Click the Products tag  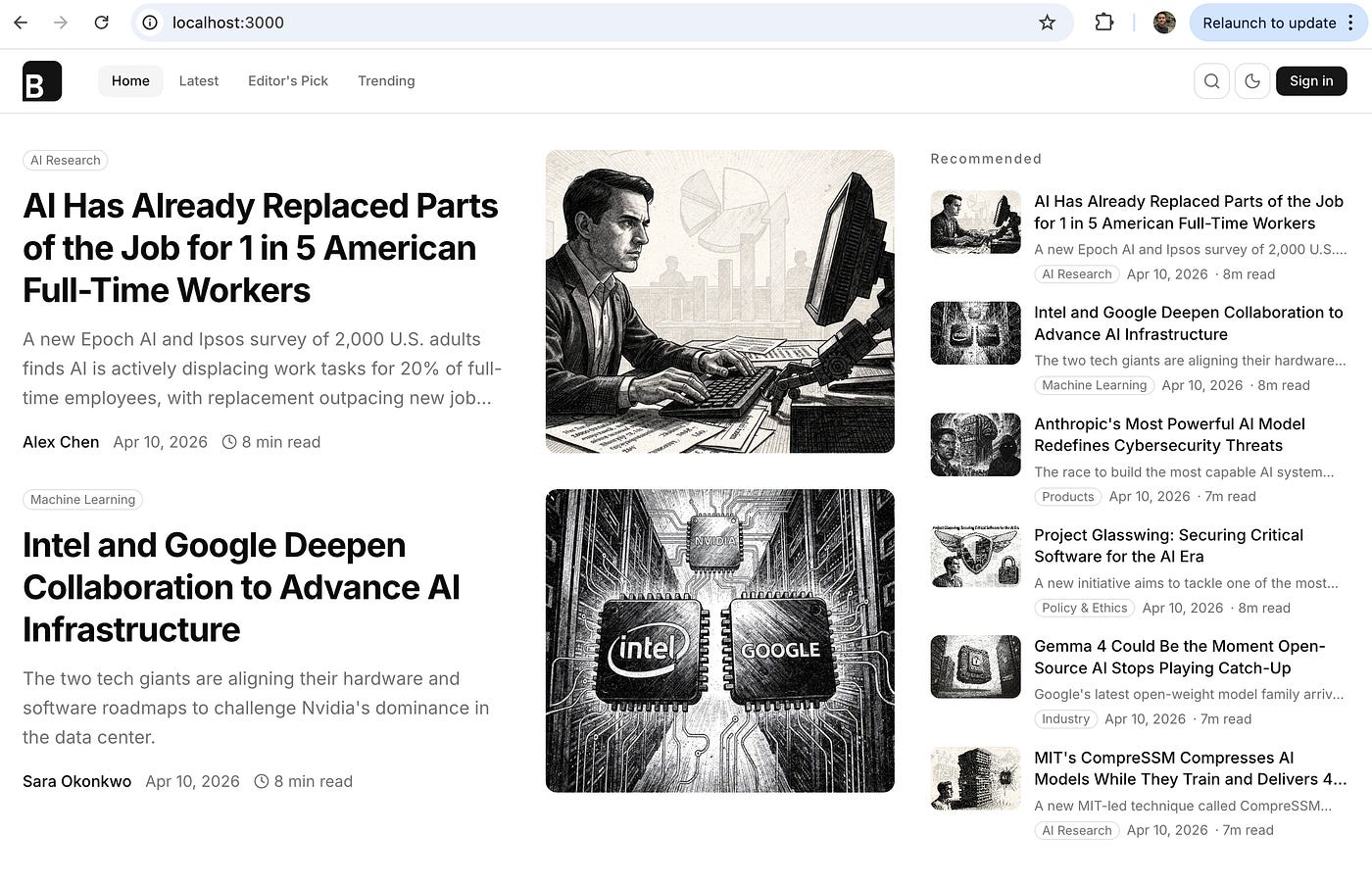(x=1067, y=497)
